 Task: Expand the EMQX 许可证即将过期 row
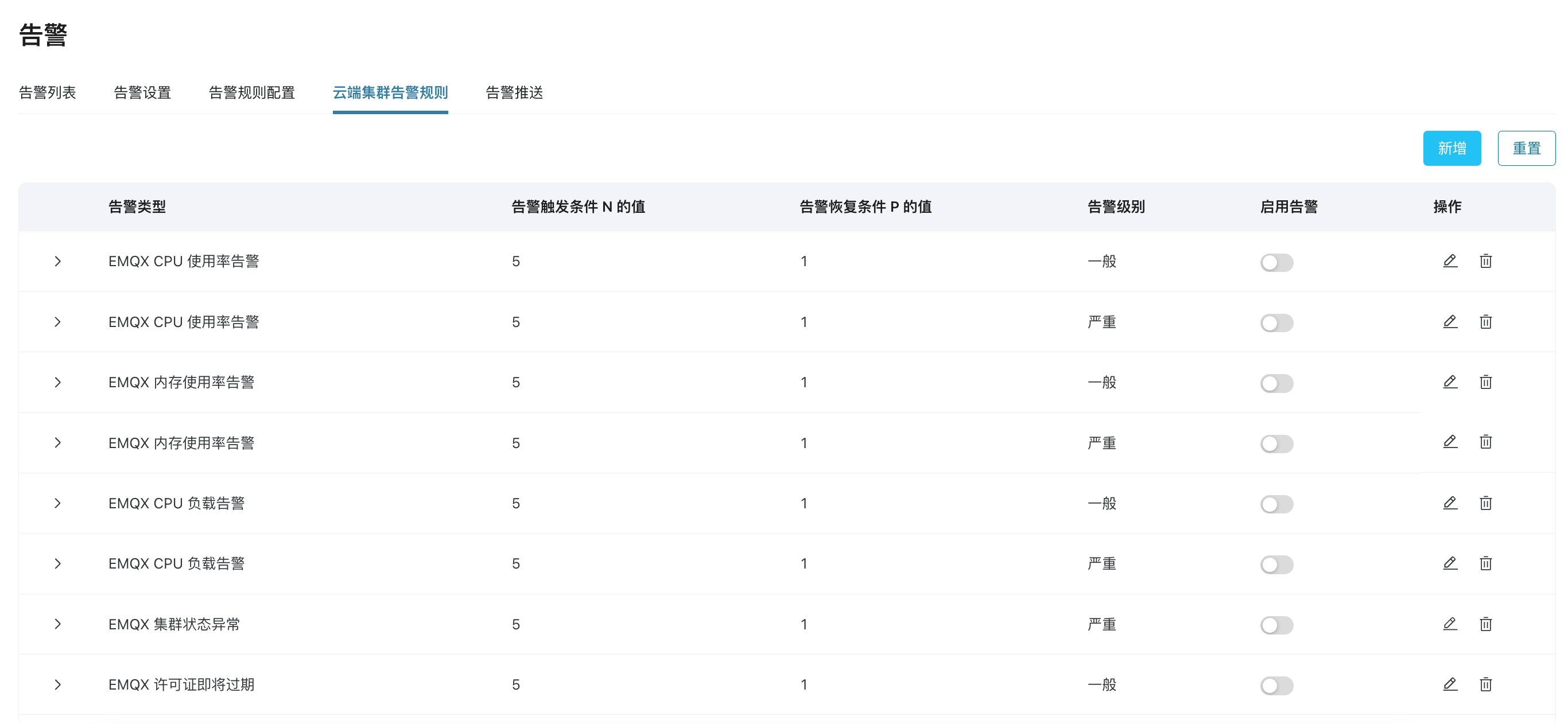(58, 684)
